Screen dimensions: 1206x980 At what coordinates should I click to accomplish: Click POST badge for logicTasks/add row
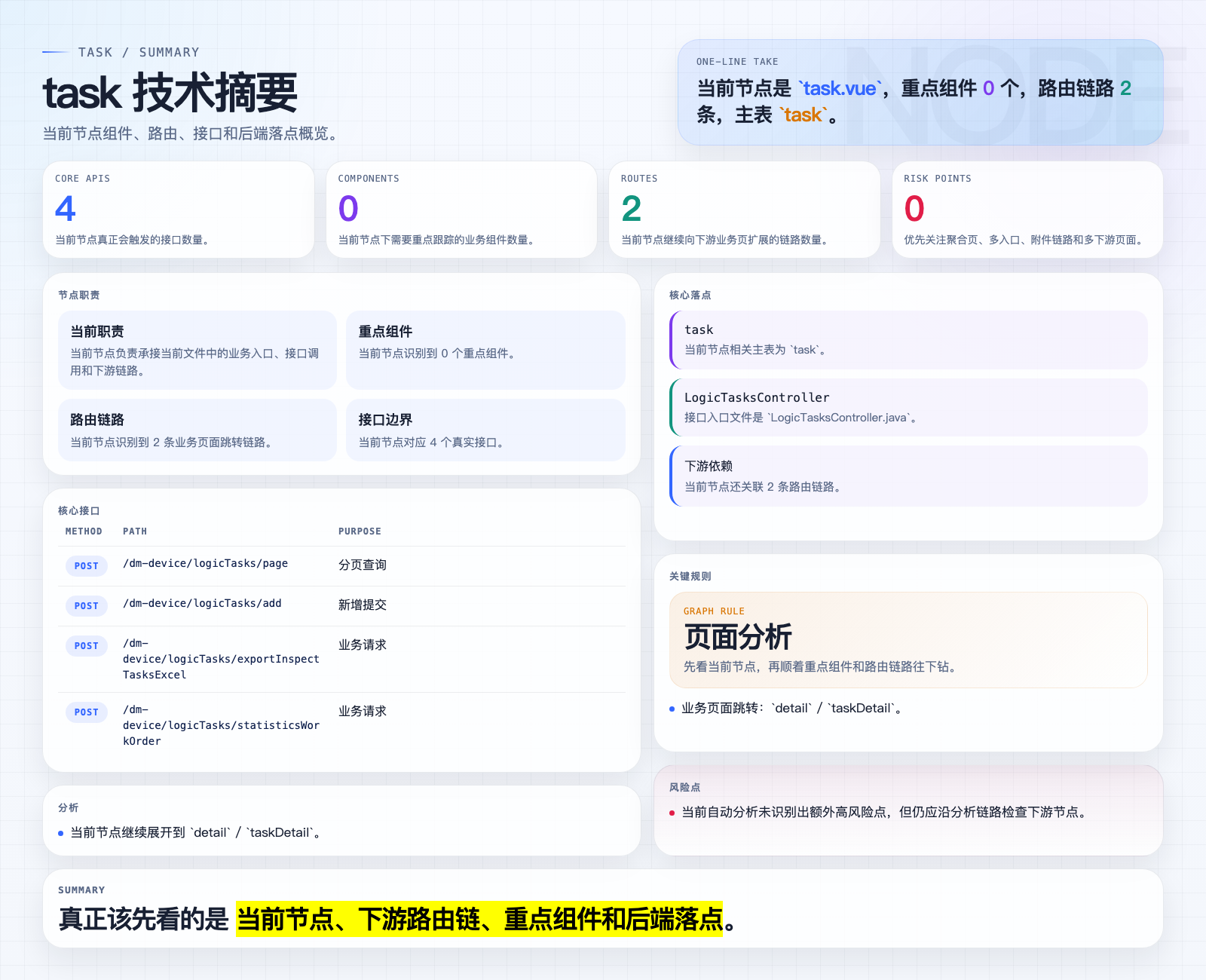87,605
